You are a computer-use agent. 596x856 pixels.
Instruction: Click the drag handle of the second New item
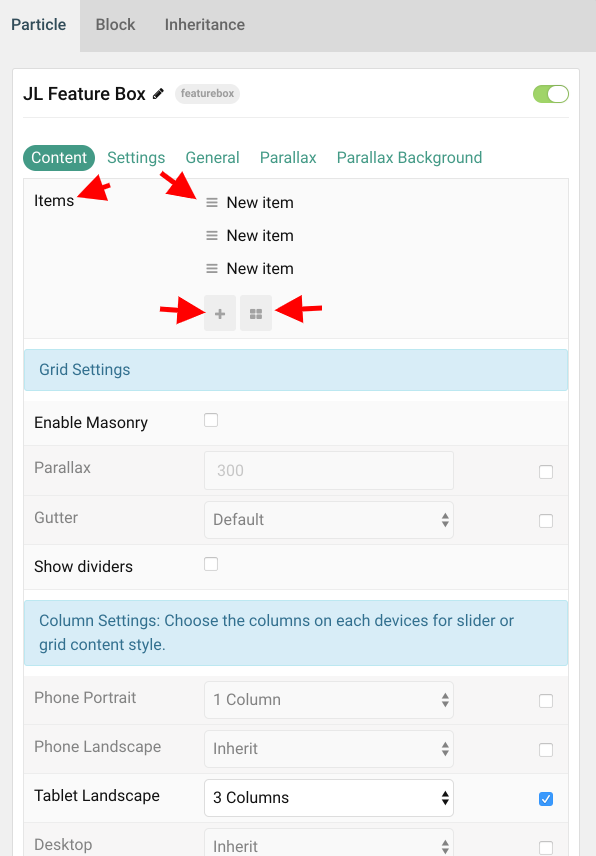point(212,236)
